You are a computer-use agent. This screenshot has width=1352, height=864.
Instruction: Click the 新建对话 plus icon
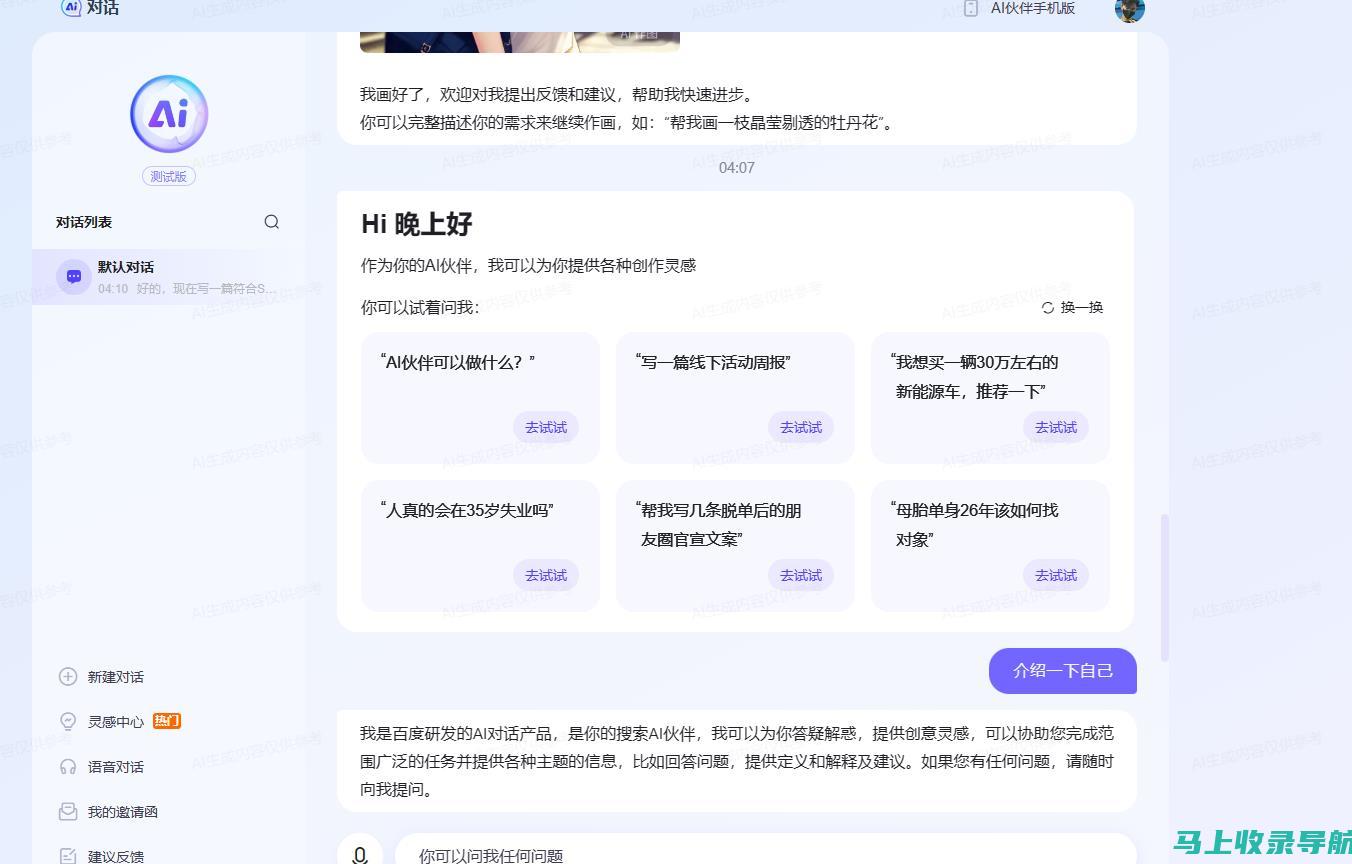point(68,677)
